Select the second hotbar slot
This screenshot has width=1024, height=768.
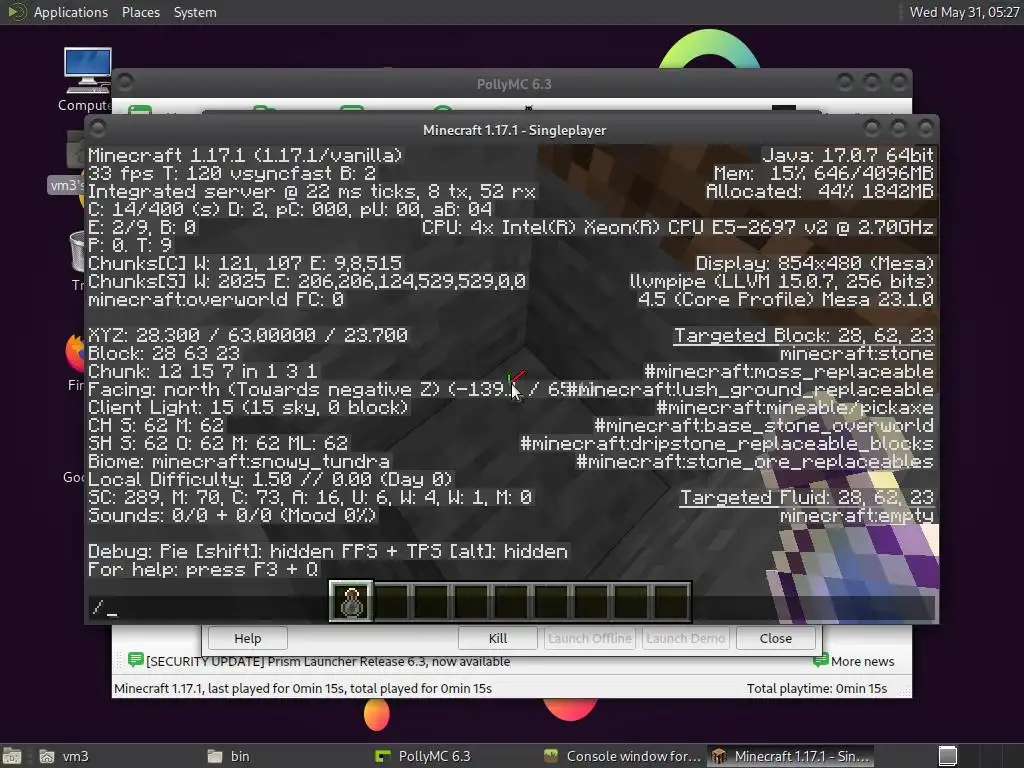point(392,601)
